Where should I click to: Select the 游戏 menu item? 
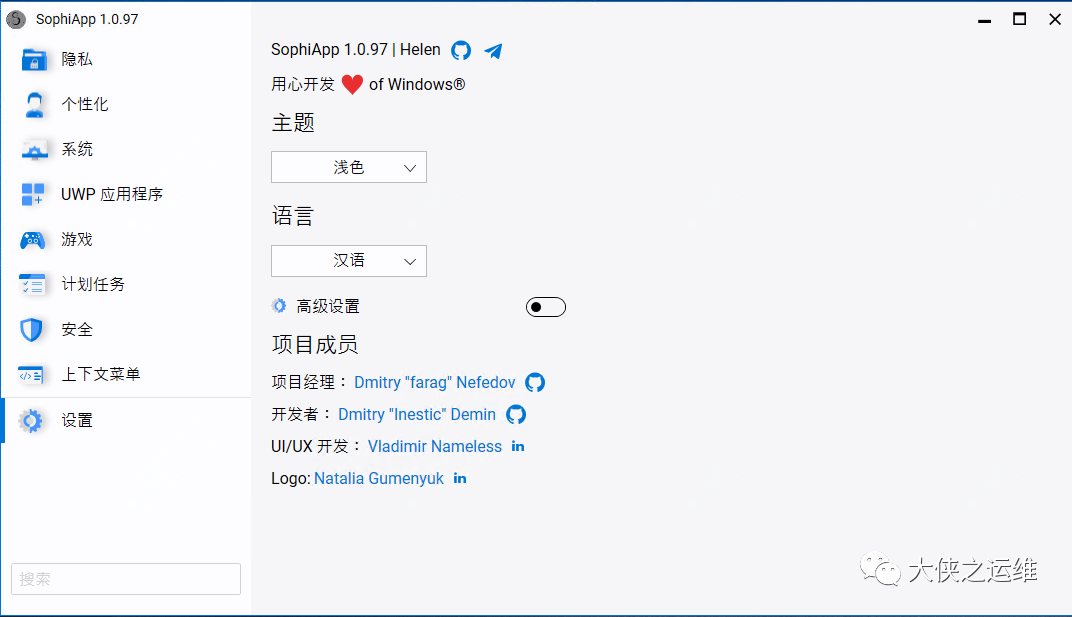[x=77, y=239]
